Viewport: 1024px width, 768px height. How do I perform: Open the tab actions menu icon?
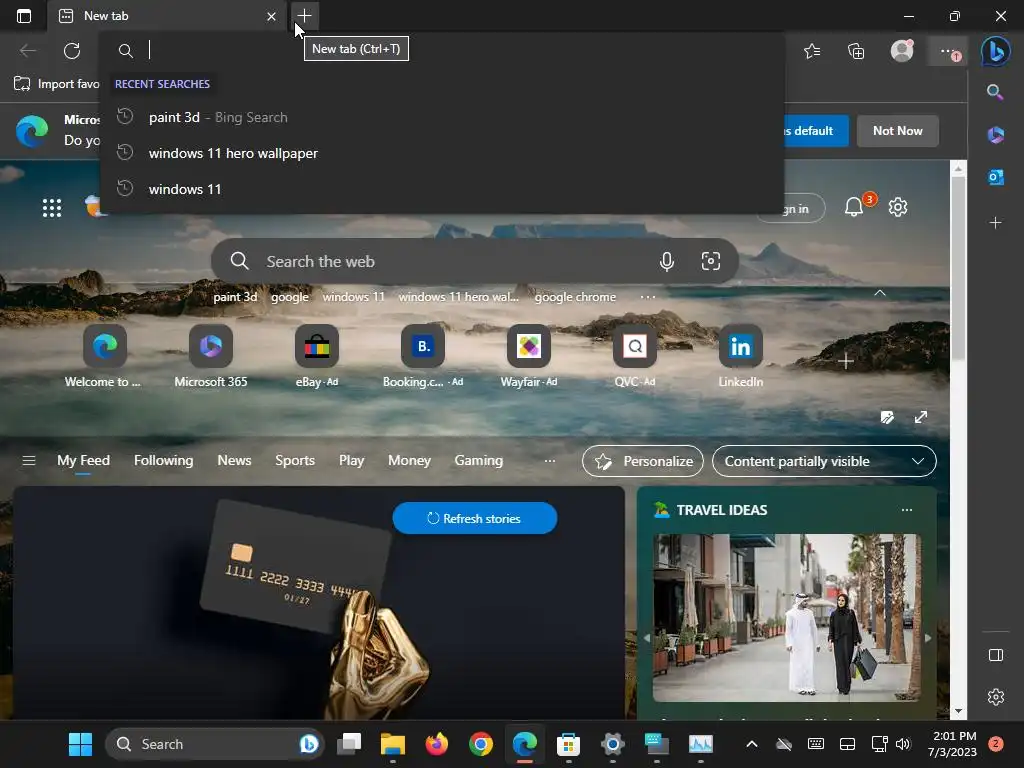24,16
